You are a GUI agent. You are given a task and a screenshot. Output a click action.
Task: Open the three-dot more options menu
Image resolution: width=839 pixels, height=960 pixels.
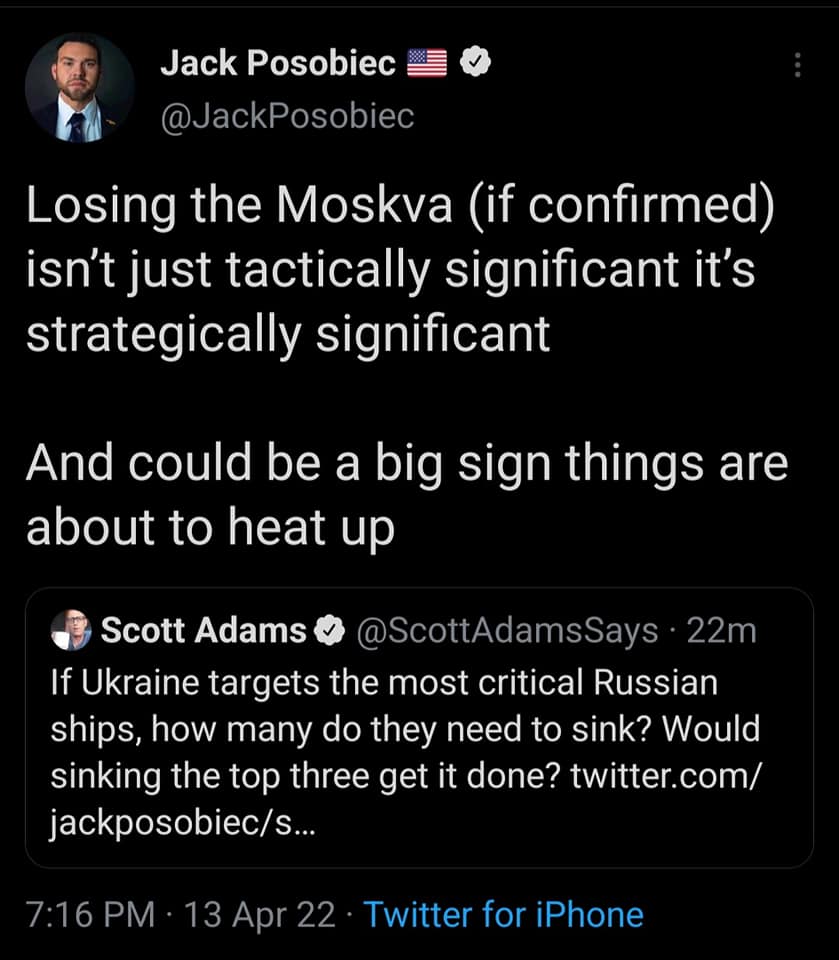tap(797, 65)
